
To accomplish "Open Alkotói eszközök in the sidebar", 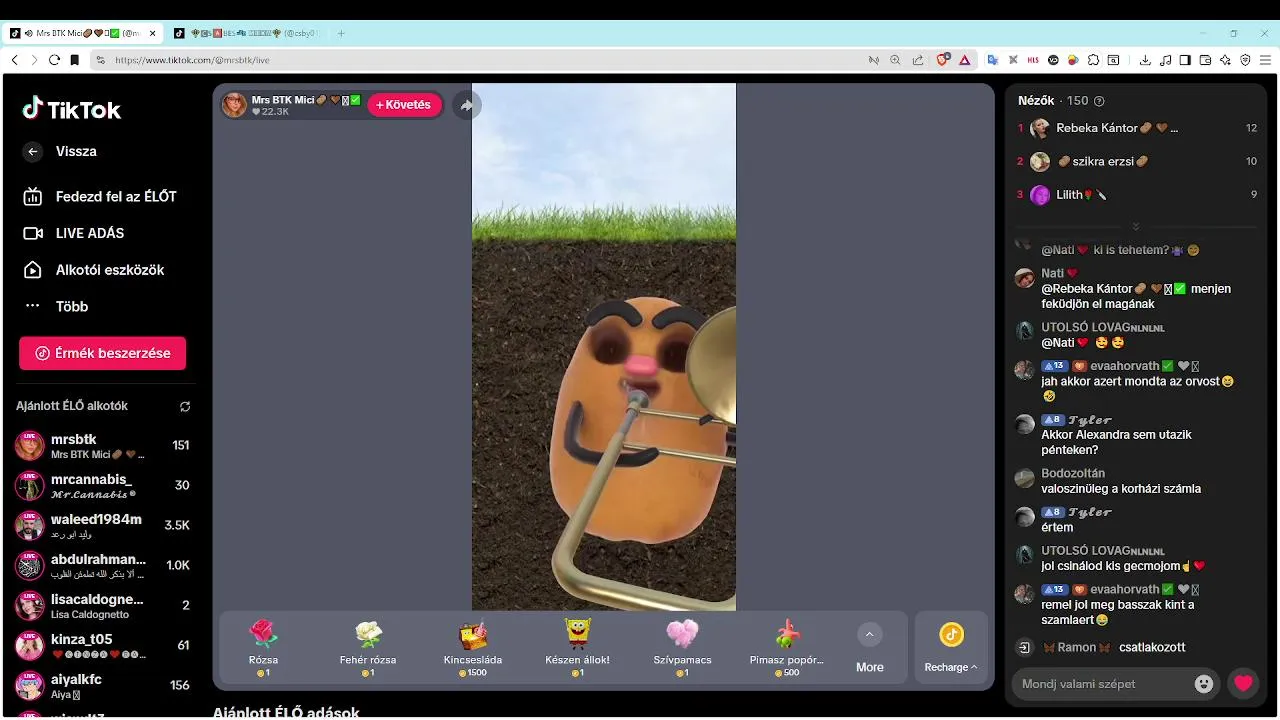I will pos(94,270).
